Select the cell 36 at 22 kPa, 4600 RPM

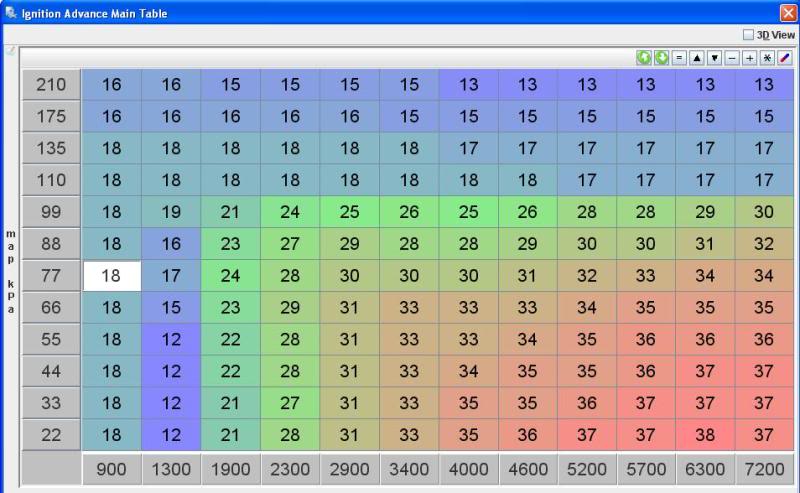[x=528, y=435]
